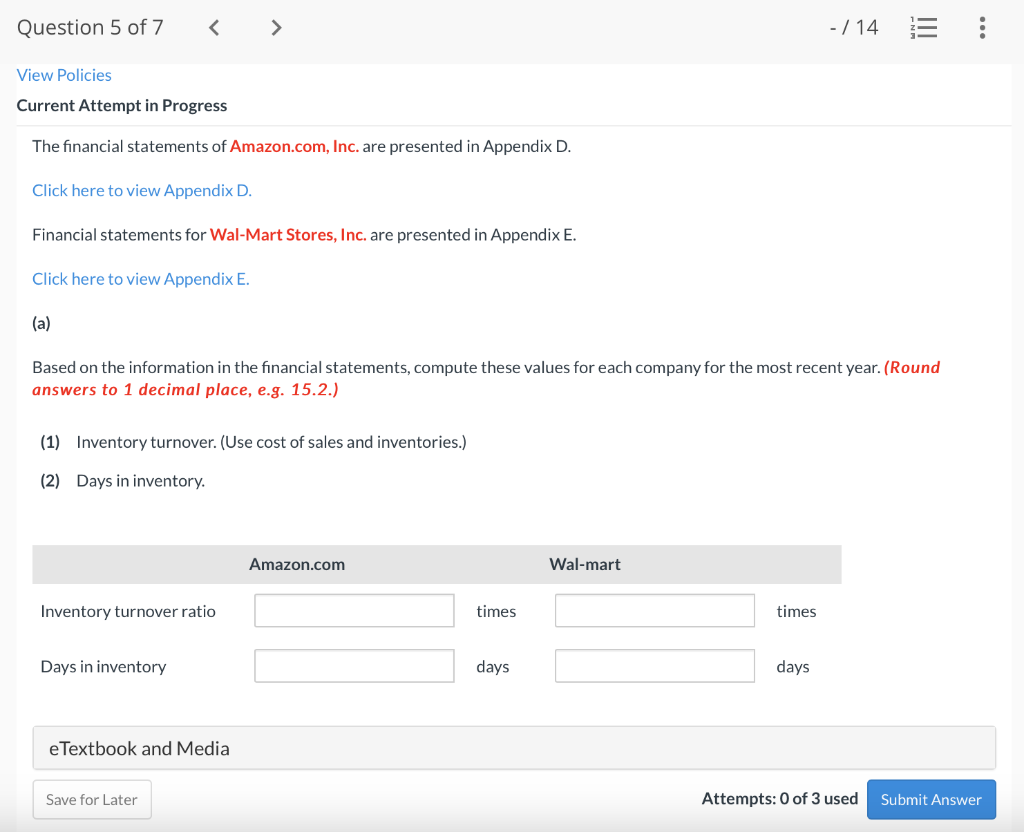This screenshot has width=1024, height=832.
Task: Click the 'Inventory turnover ratio' row label
Action: pyautogui.click(x=128, y=611)
